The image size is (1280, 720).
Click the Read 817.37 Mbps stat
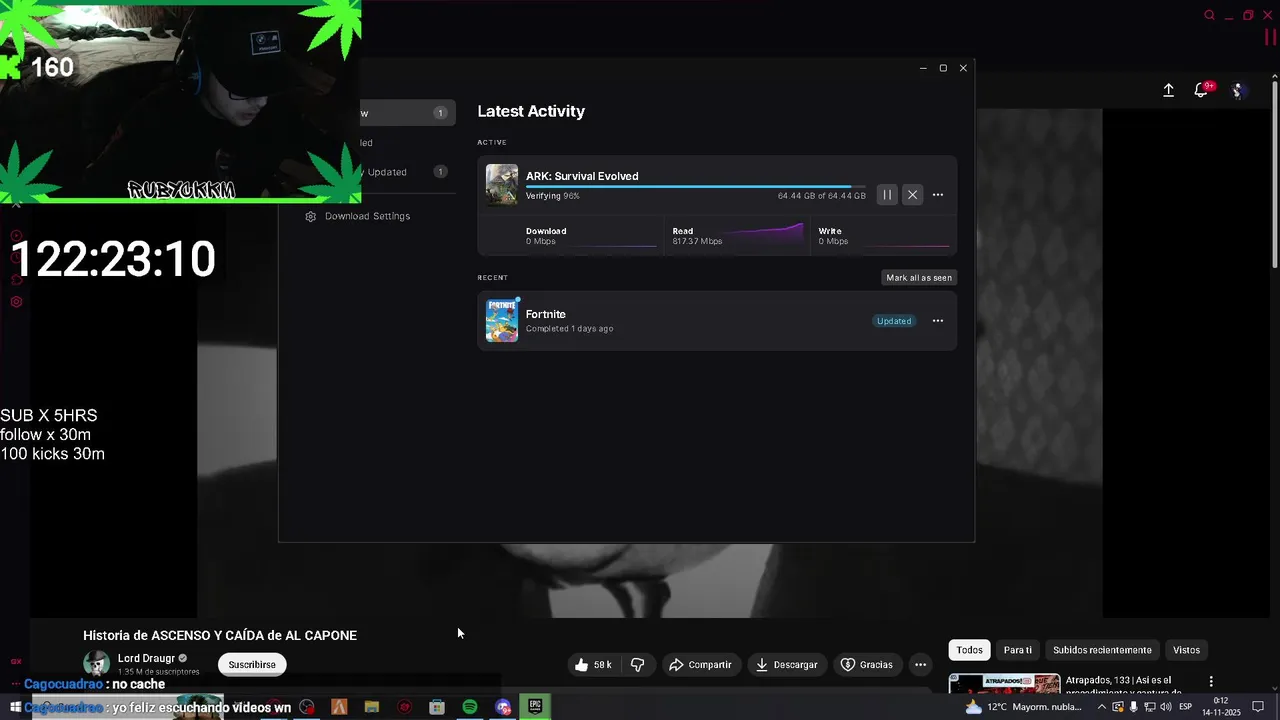tap(737, 236)
